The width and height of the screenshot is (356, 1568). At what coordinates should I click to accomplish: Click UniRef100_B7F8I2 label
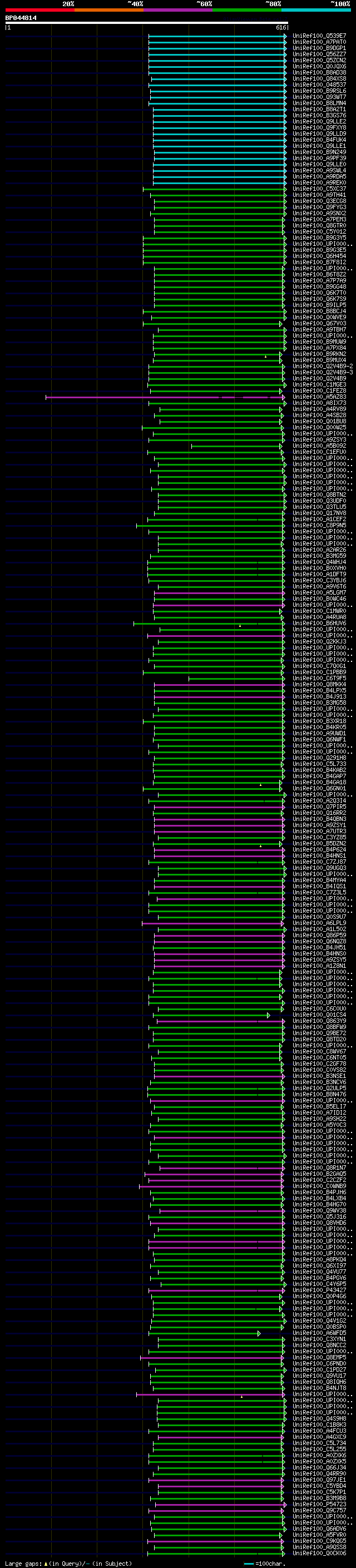(319, 263)
